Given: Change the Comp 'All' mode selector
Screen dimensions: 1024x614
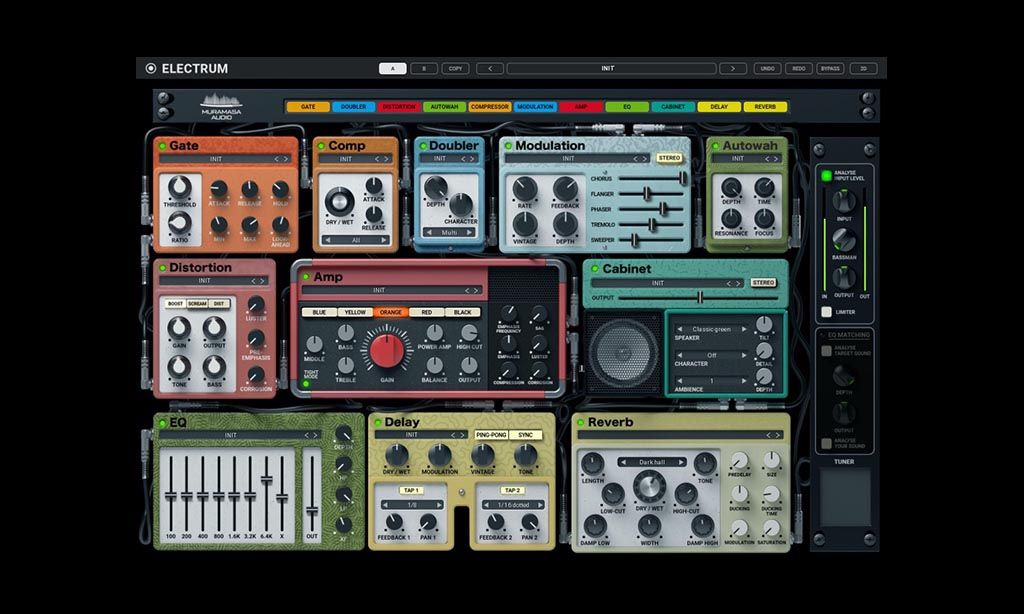Looking at the screenshot, I should click(x=356, y=240).
